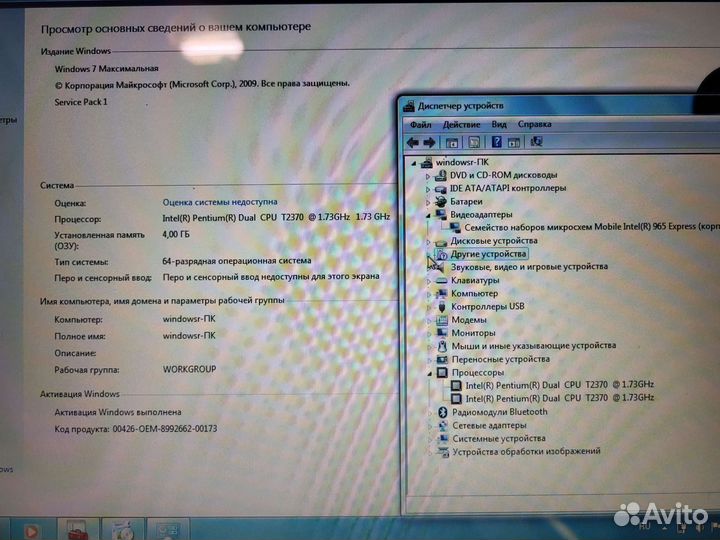The width and height of the screenshot is (720, 540).
Task: Go back with Device Manager's left arrow
Action: pyautogui.click(x=413, y=142)
